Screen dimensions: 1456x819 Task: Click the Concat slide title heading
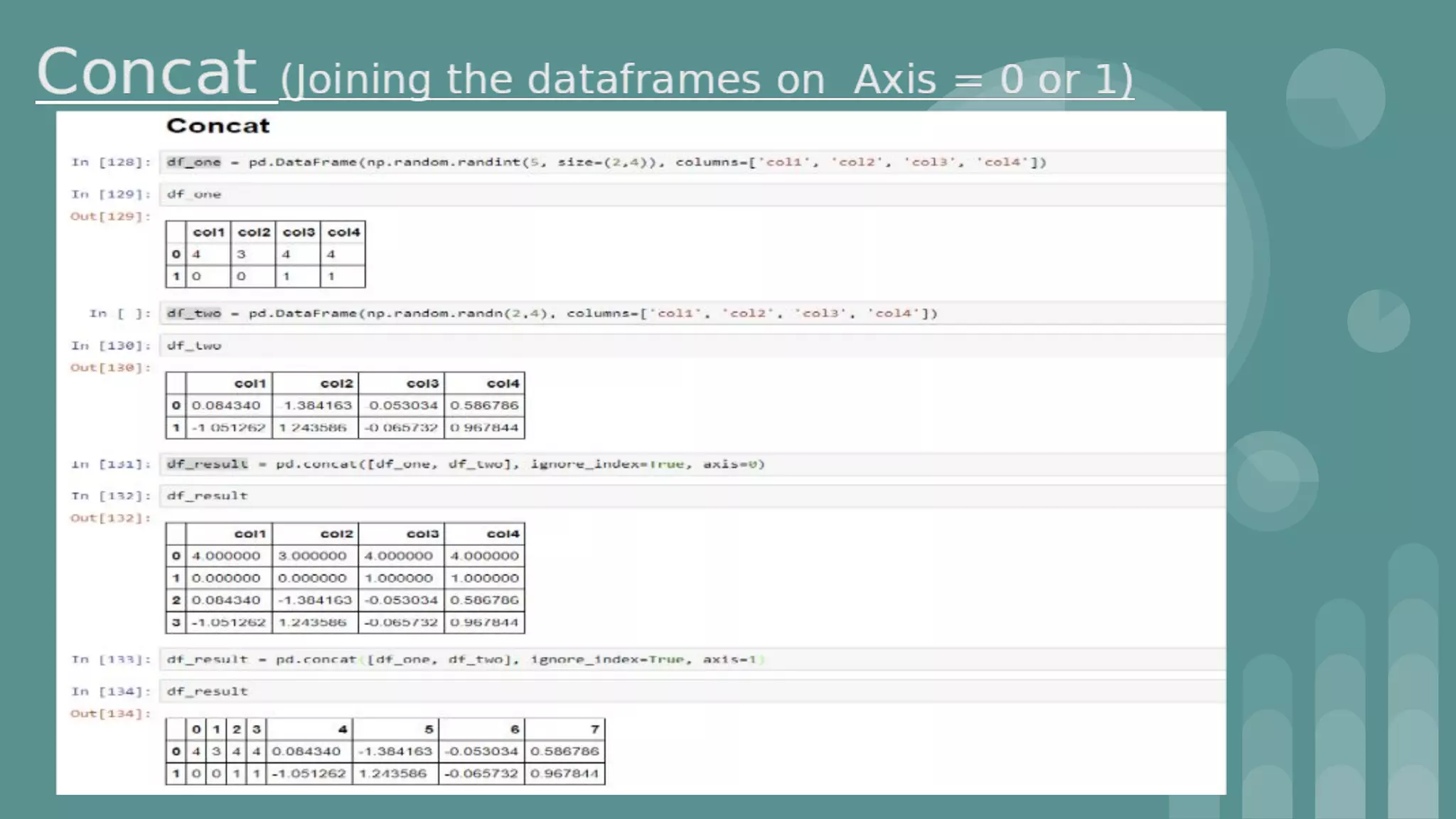tap(146, 73)
